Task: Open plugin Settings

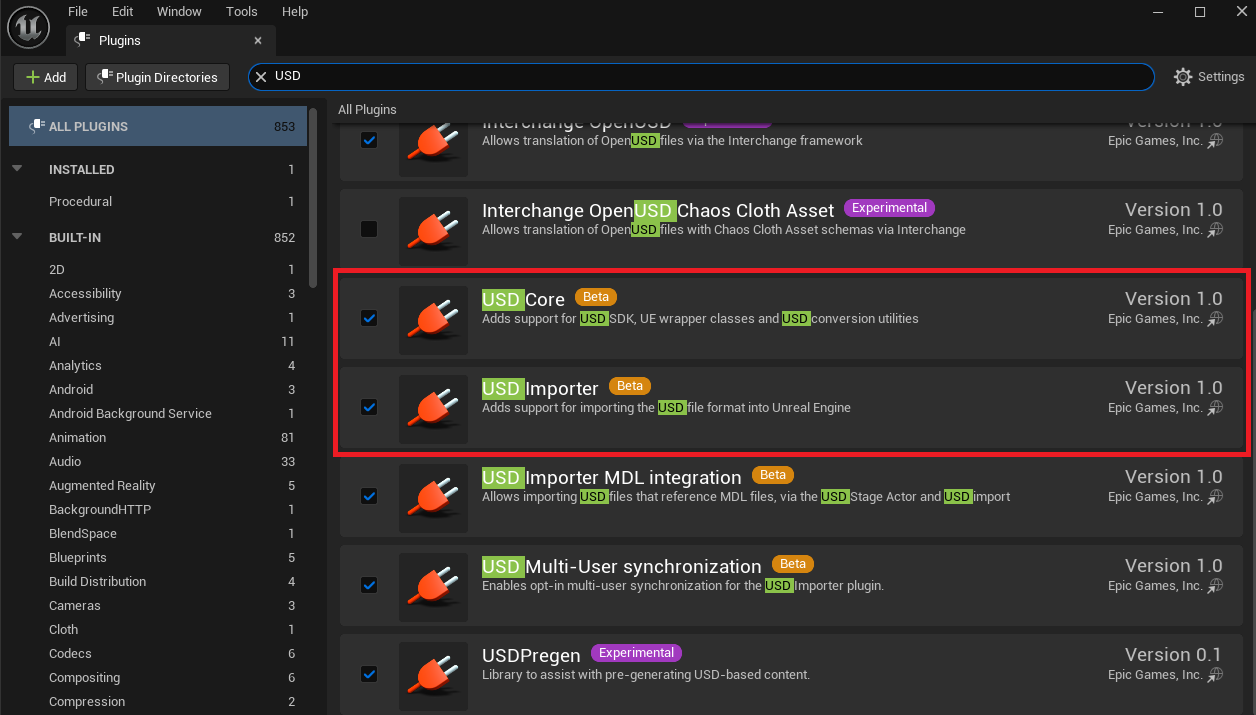Action: click(x=1209, y=77)
